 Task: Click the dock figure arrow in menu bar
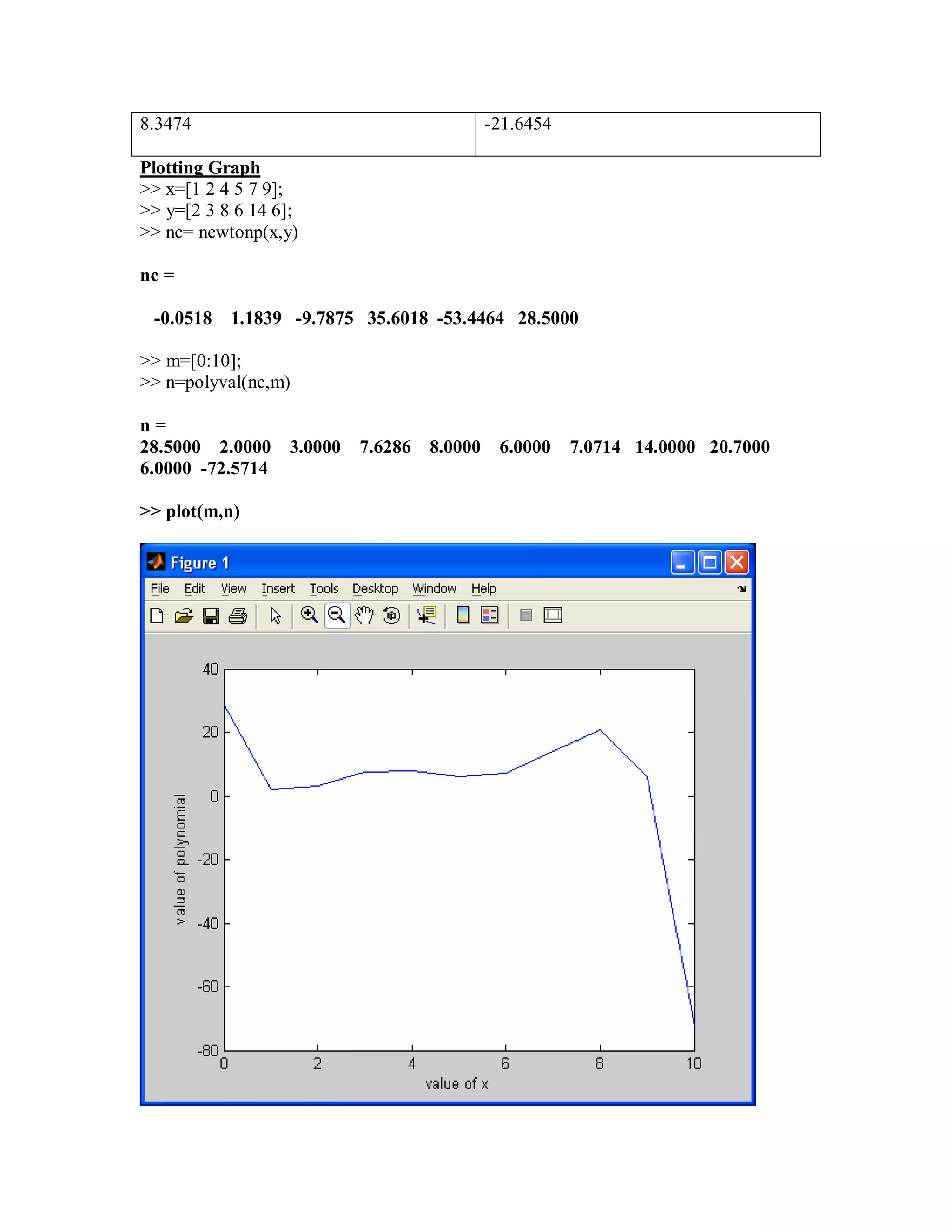(x=741, y=589)
